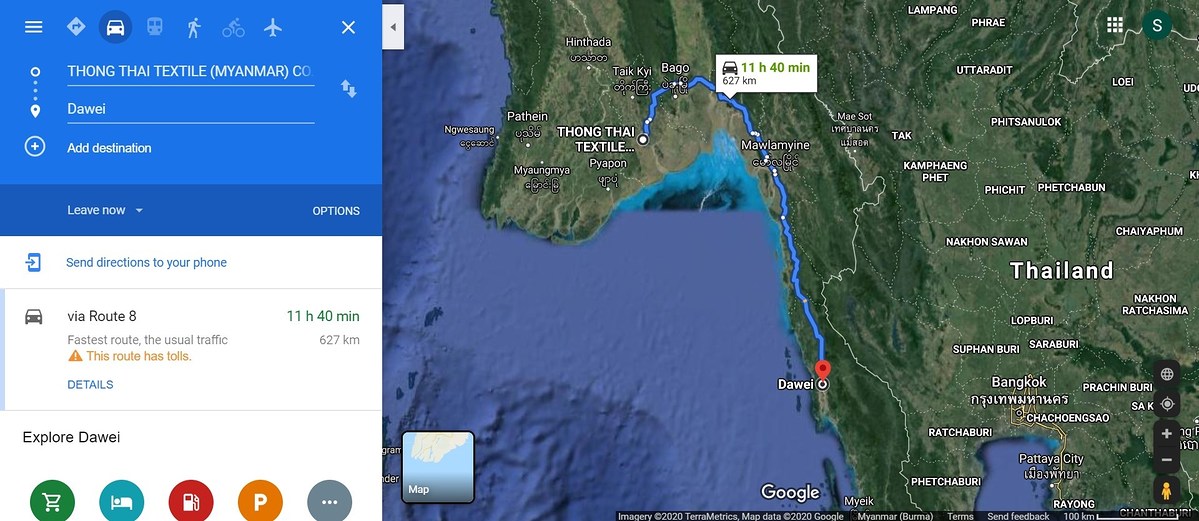Open the Google account avatar S
The width and height of the screenshot is (1199, 521).
click(x=1157, y=25)
